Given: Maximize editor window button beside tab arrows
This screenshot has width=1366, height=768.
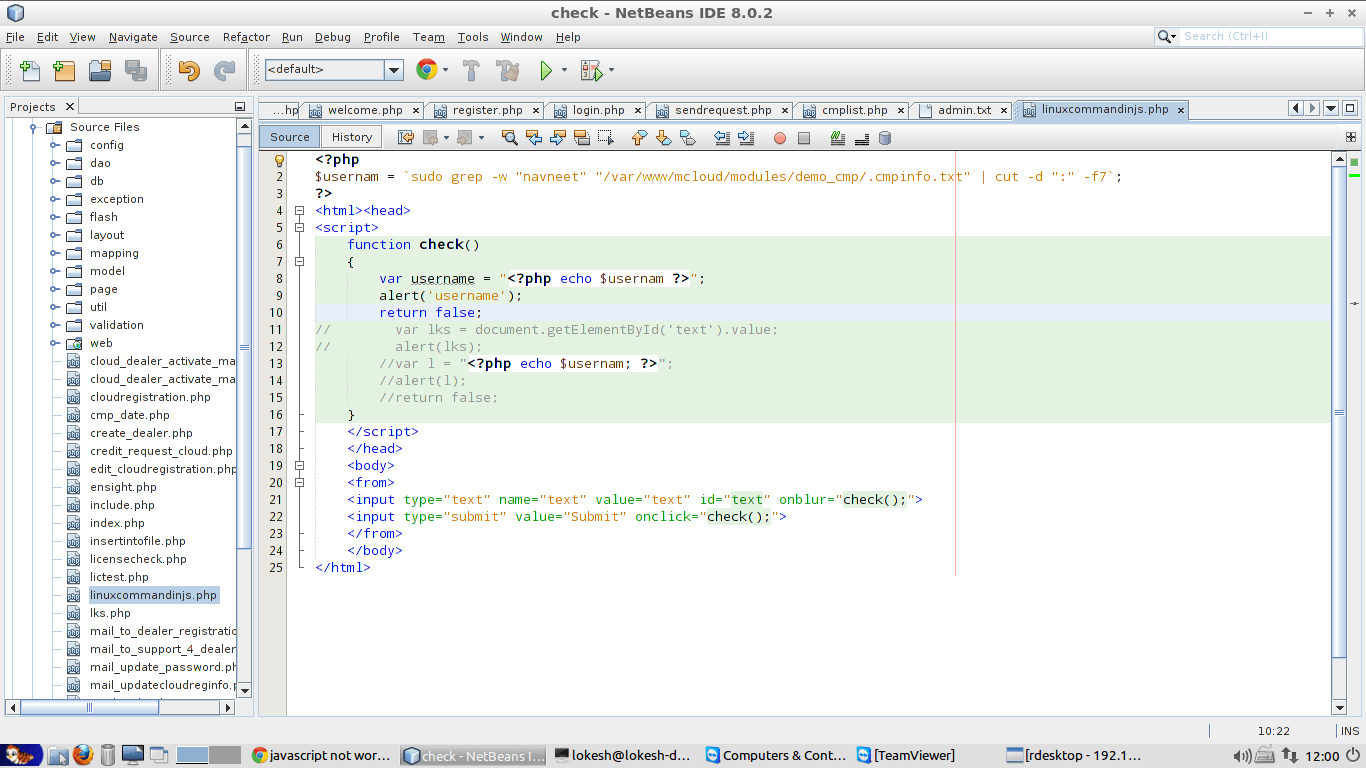Looking at the screenshot, I should click(1350, 108).
